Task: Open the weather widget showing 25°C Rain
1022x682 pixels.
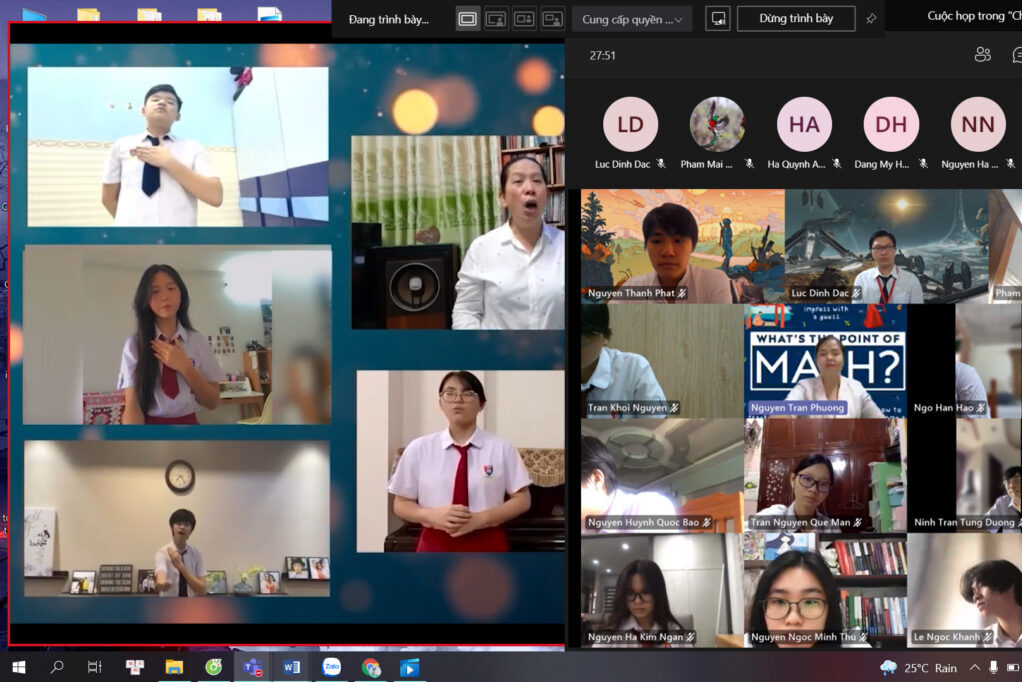Action: coord(918,668)
